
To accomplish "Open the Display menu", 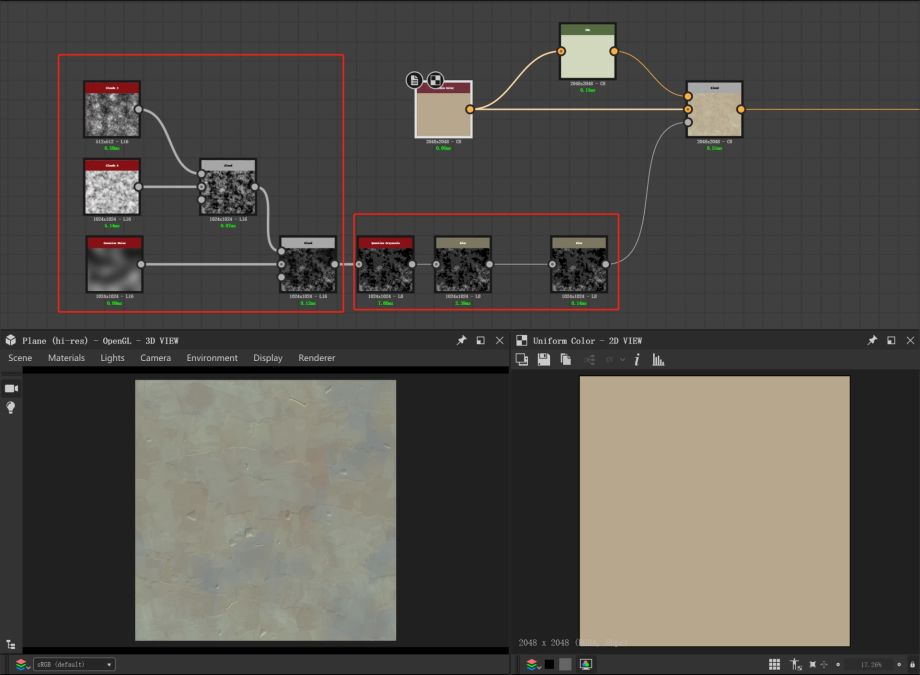I will coord(268,358).
